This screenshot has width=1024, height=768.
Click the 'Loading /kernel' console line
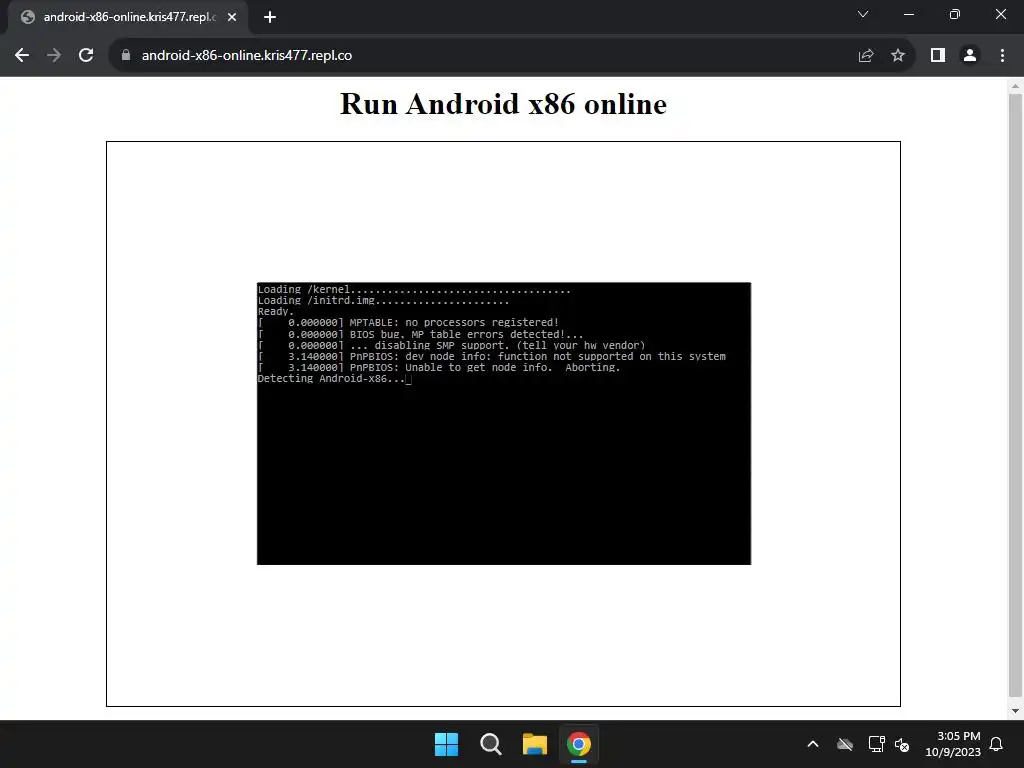tap(414, 289)
